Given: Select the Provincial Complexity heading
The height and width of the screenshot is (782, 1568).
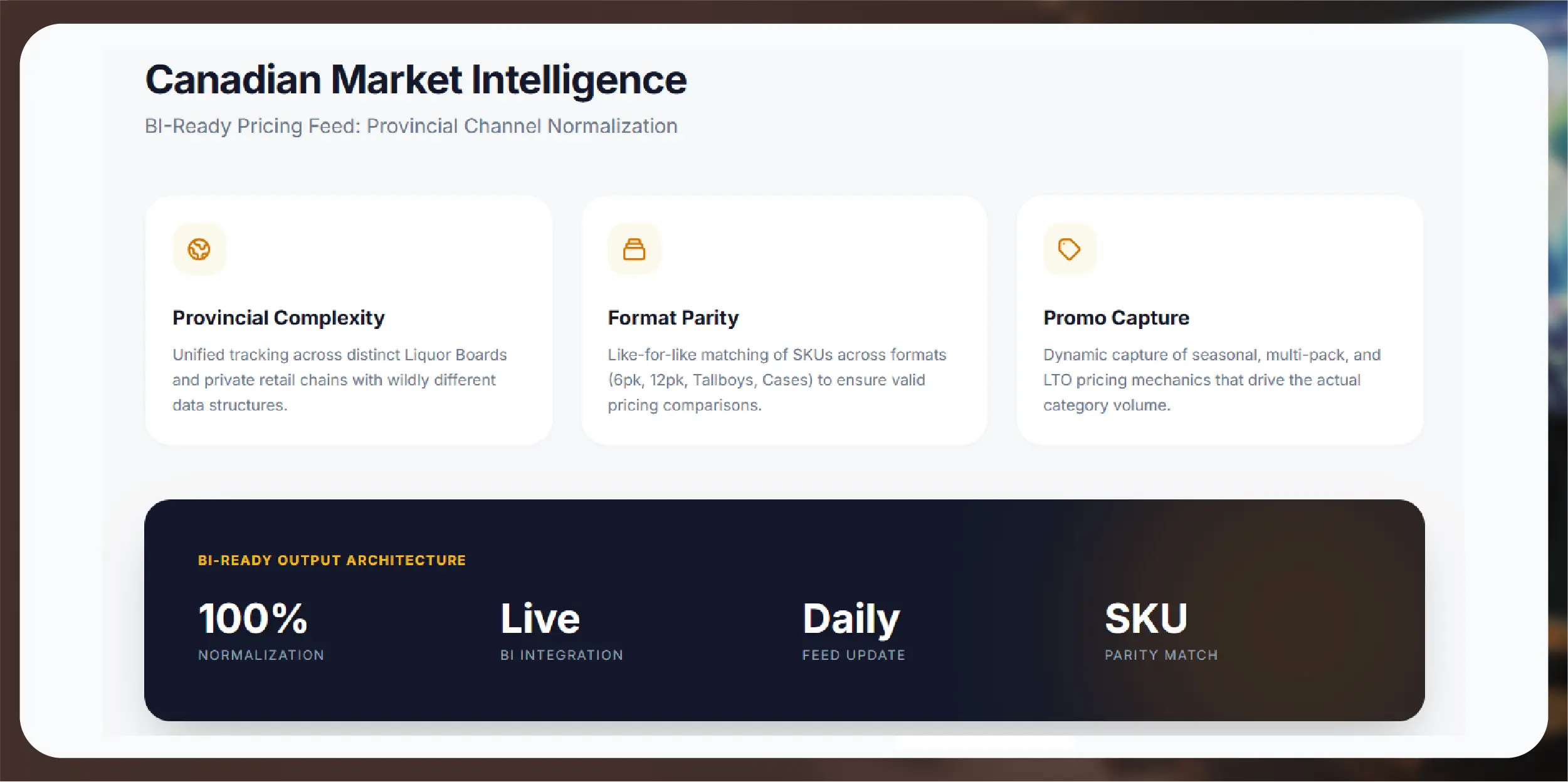Looking at the screenshot, I should point(278,318).
